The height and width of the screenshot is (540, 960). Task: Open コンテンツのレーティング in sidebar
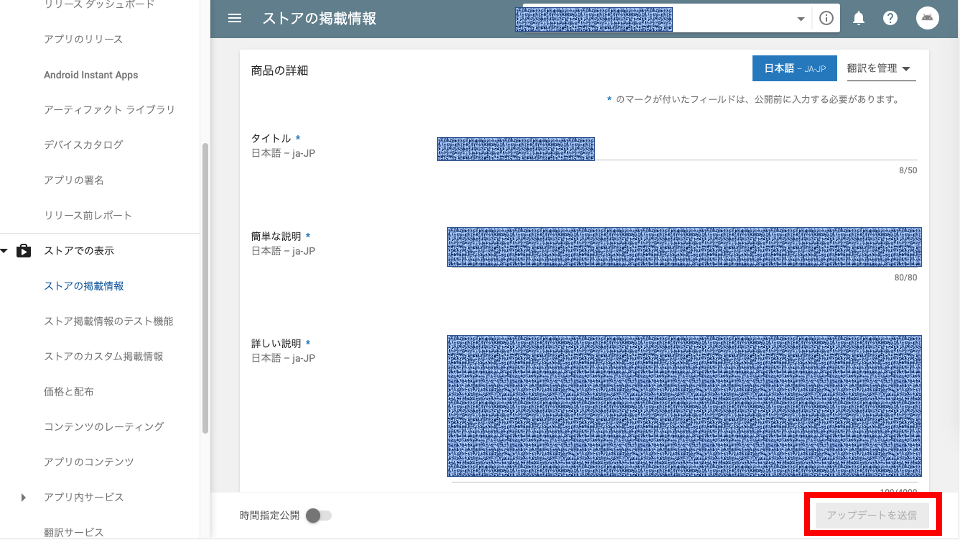pyautogui.click(x=103, y=427)
